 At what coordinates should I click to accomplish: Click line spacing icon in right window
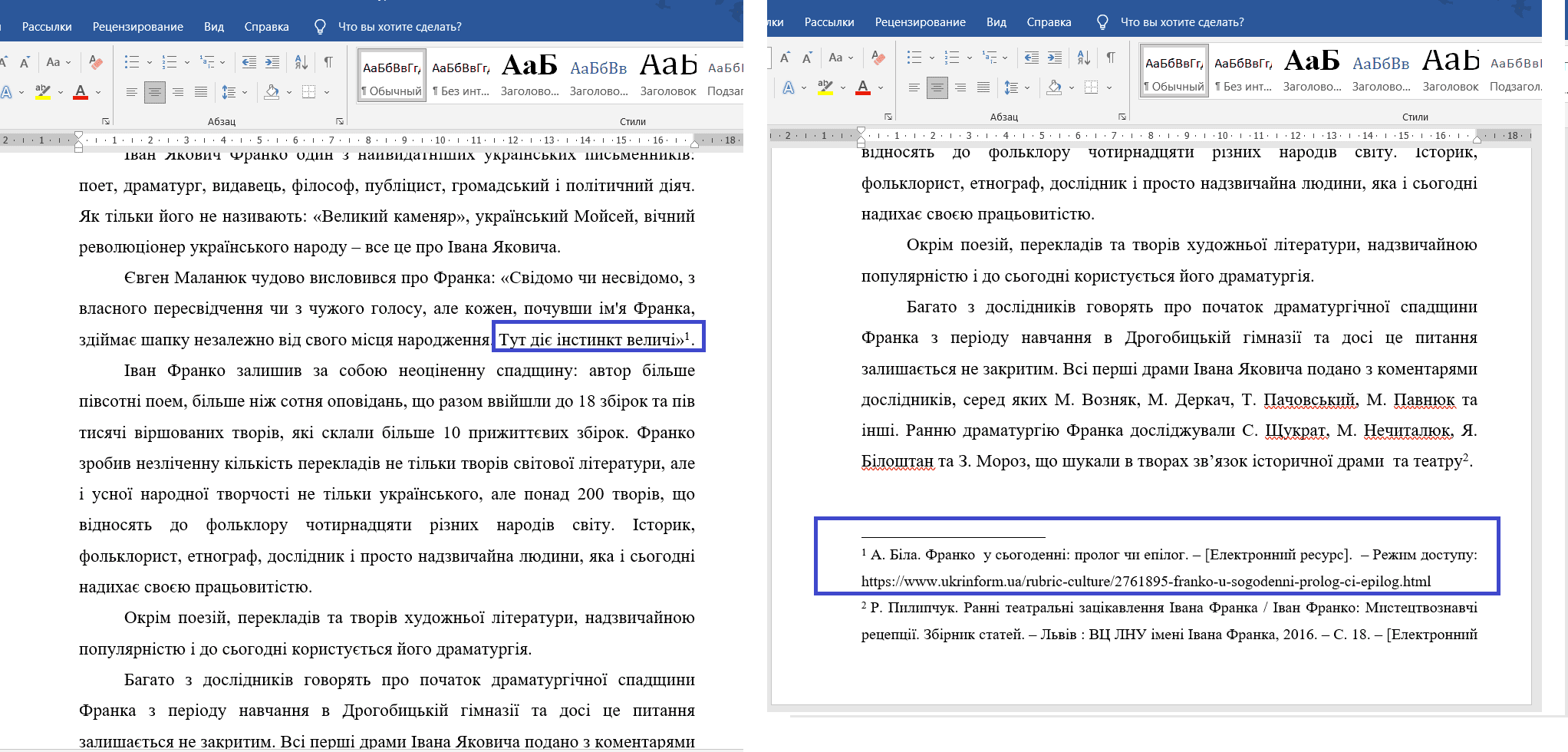click(1011, 88)
